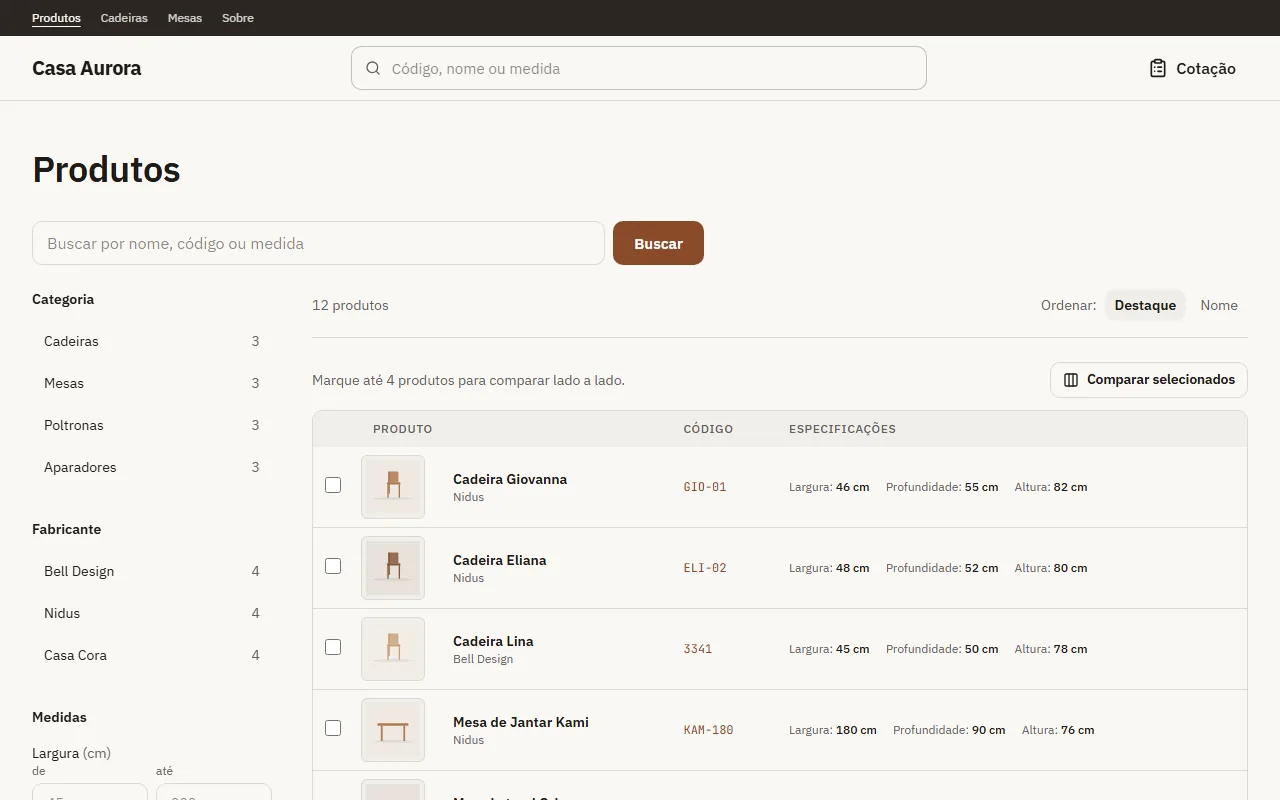This screenshot has width=1280, height=800.
Task: Sort products by Destaque
Action: (x=1145, y=305)
